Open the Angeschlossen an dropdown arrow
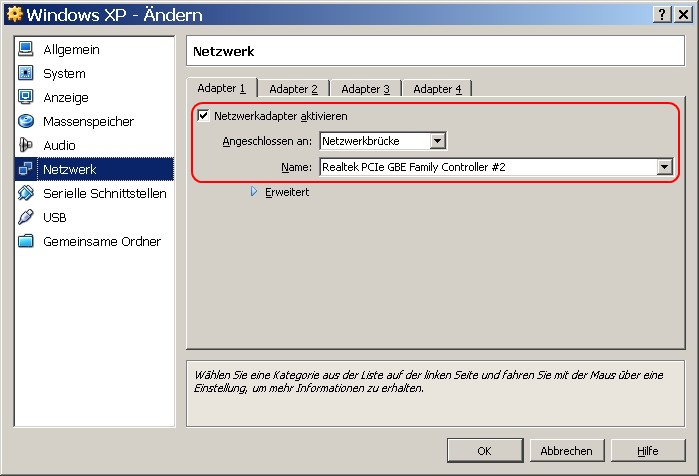 point(438,141)
